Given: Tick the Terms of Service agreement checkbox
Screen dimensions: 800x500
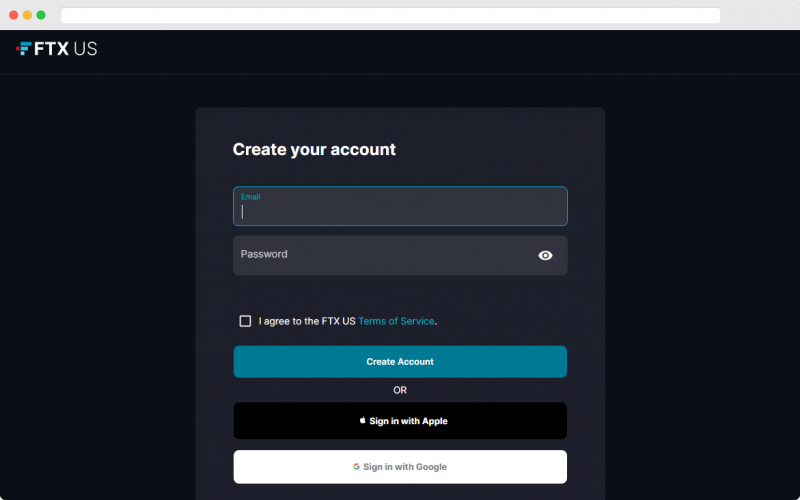Looking at the screenshot, I should pos(245,321).
